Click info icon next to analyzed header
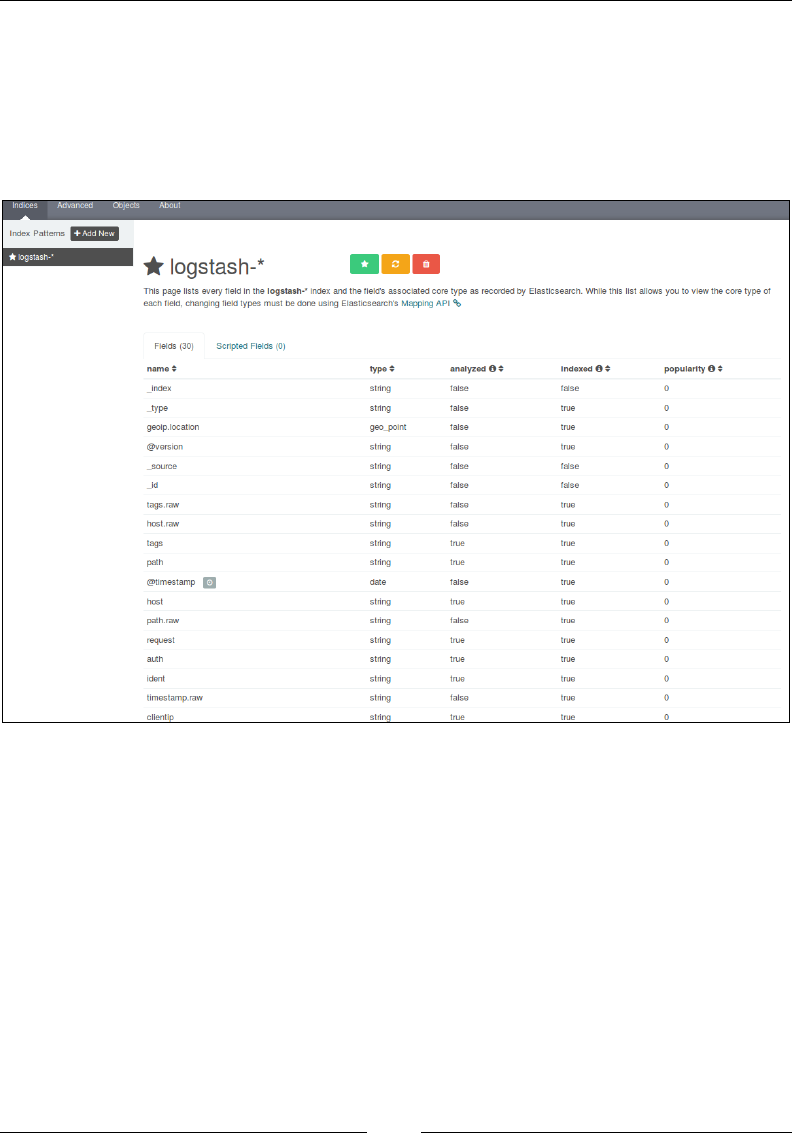 pyautogui.click(x=493, y=369)
